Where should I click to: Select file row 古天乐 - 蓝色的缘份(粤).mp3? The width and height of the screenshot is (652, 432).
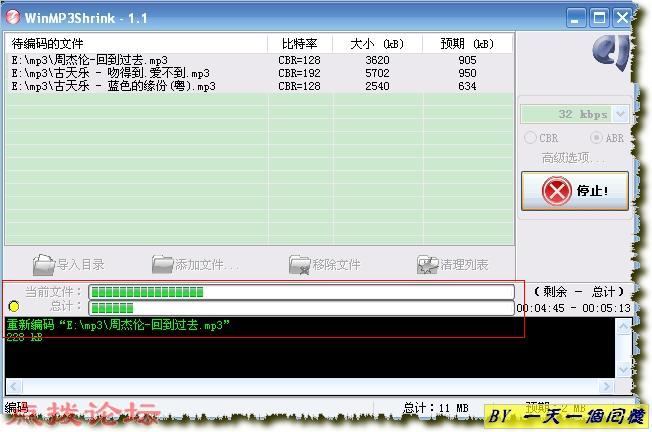click(259, 86)
